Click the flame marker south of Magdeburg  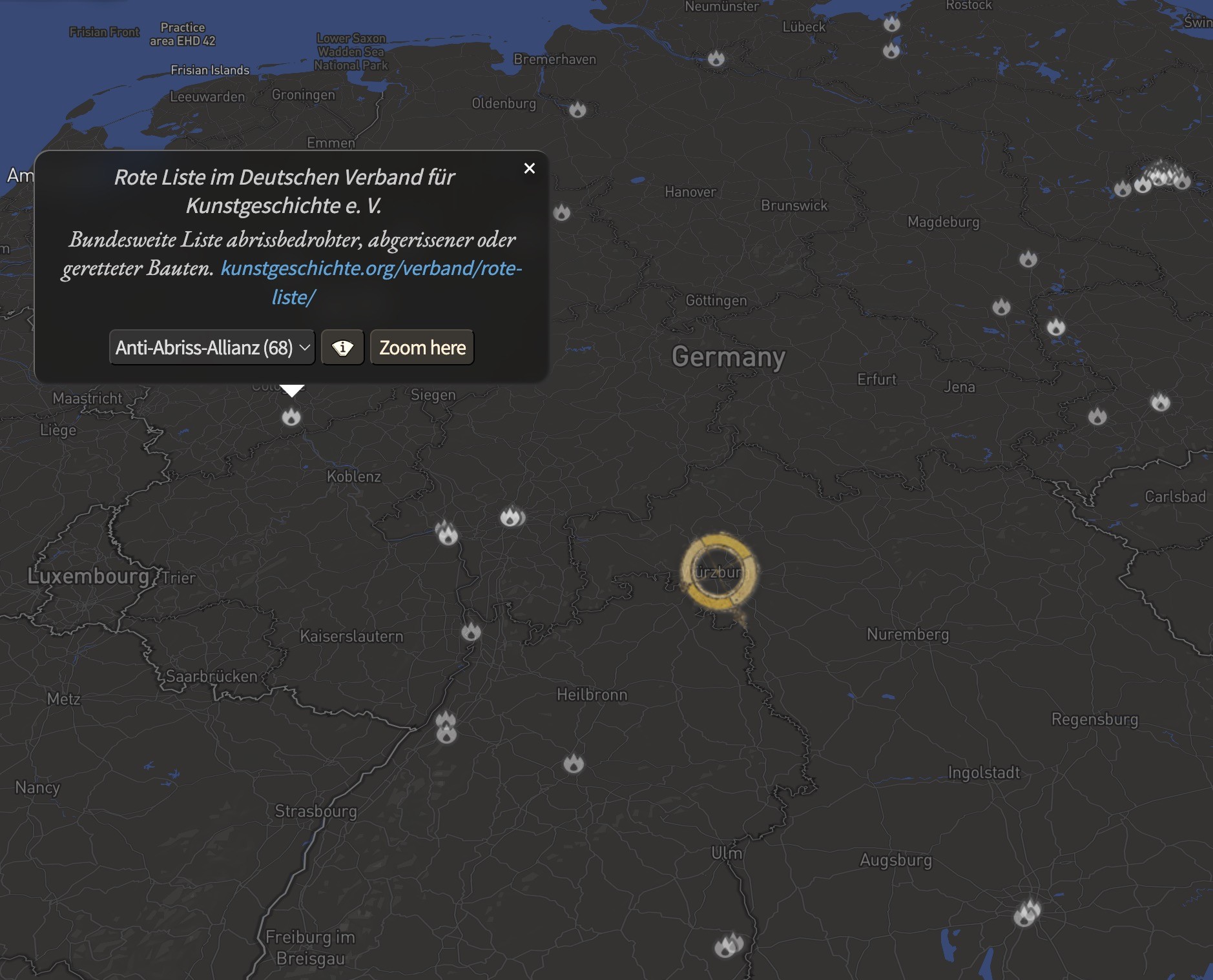point(1028,259)
